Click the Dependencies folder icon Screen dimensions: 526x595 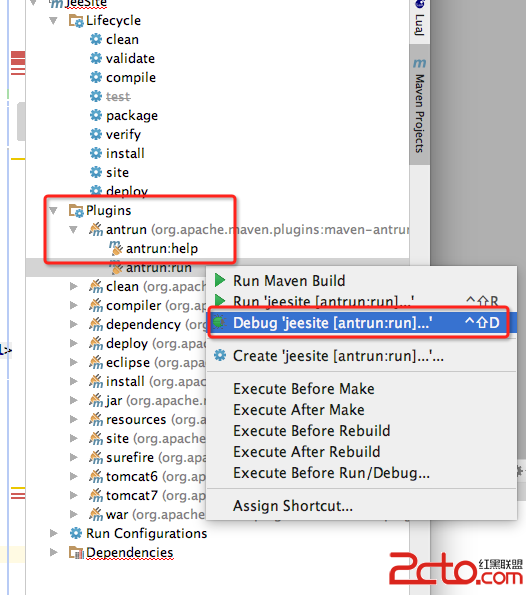(x=76, y=552)
